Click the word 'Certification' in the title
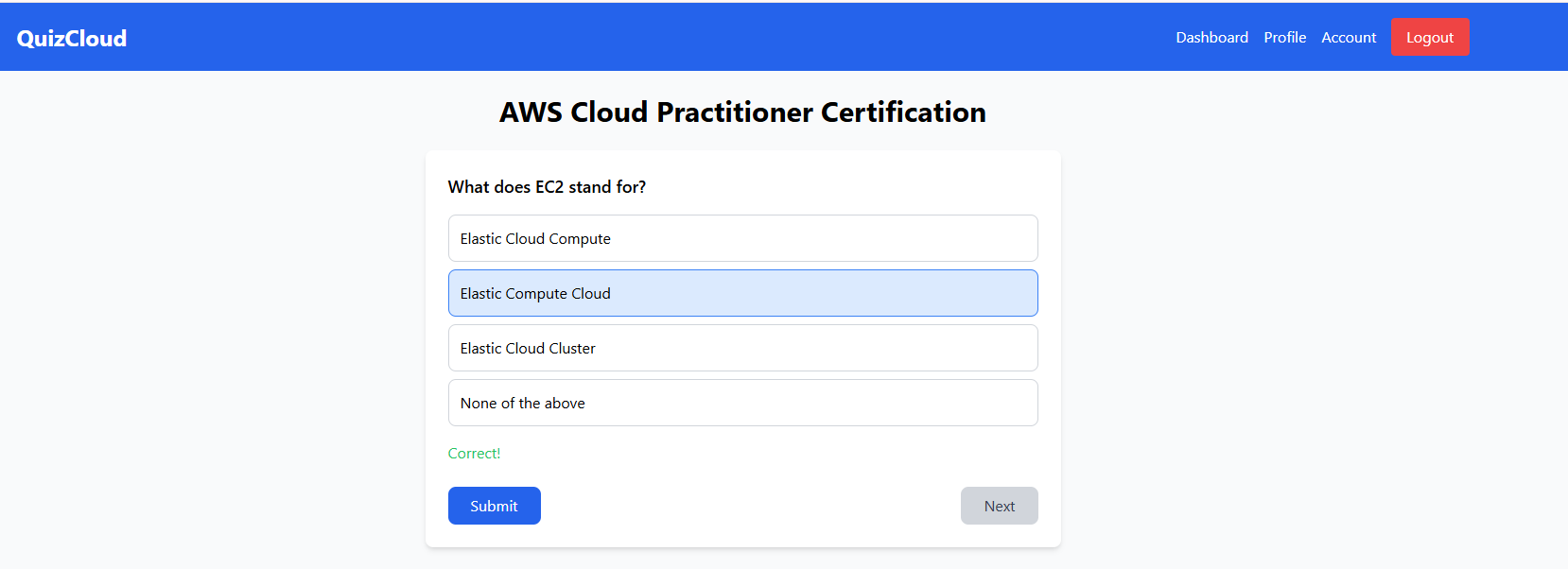Viewport: 1568px width, 569px height. (x=903, y=112)
